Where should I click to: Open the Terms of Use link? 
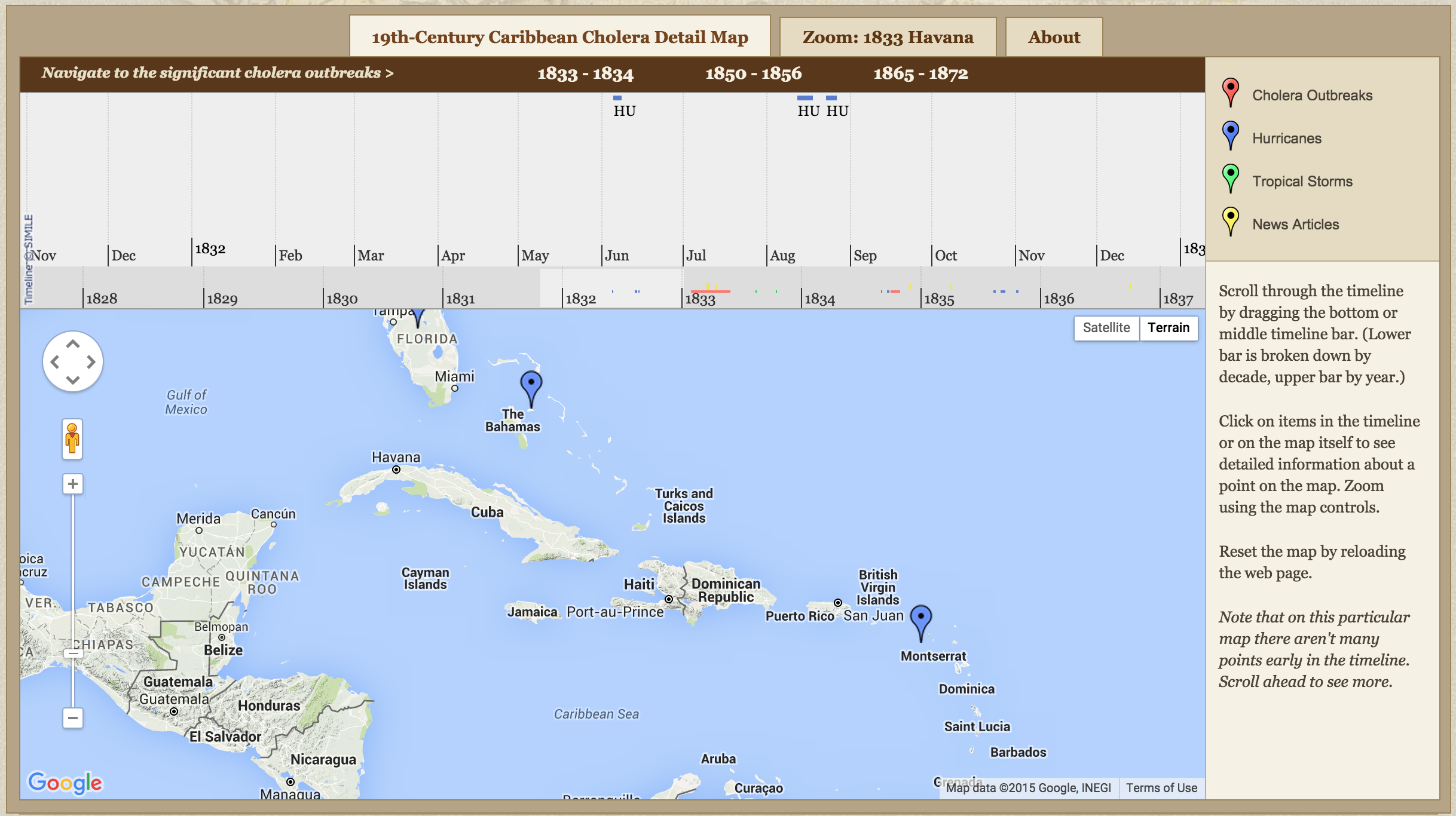1161,788
